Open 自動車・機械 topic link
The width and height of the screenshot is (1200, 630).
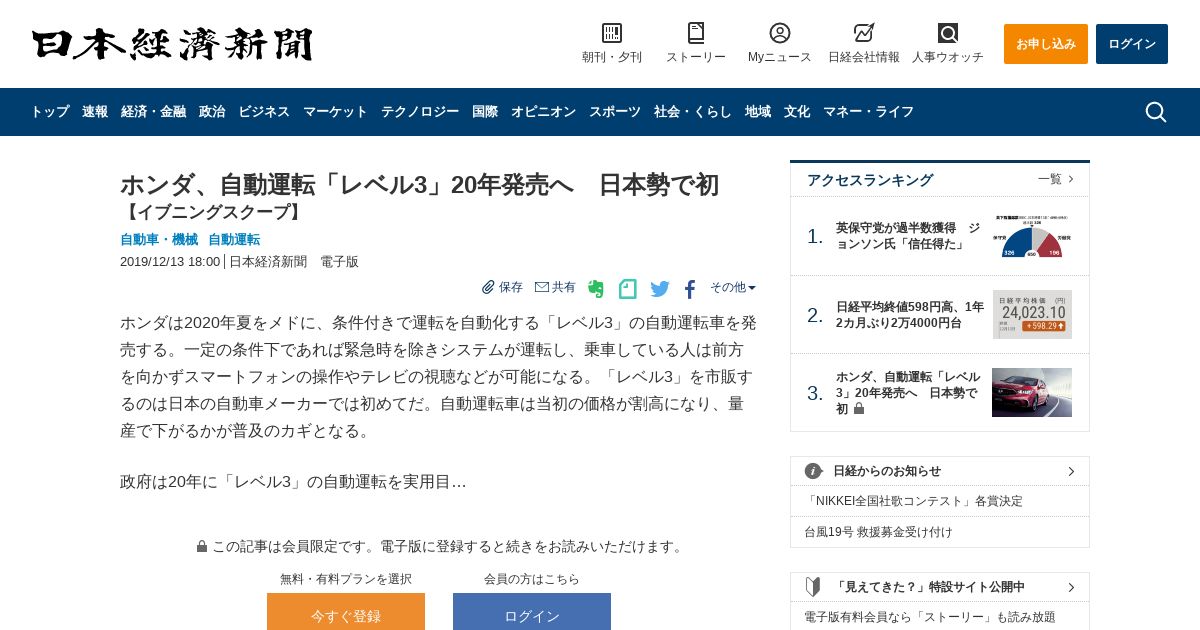(159, 239)
